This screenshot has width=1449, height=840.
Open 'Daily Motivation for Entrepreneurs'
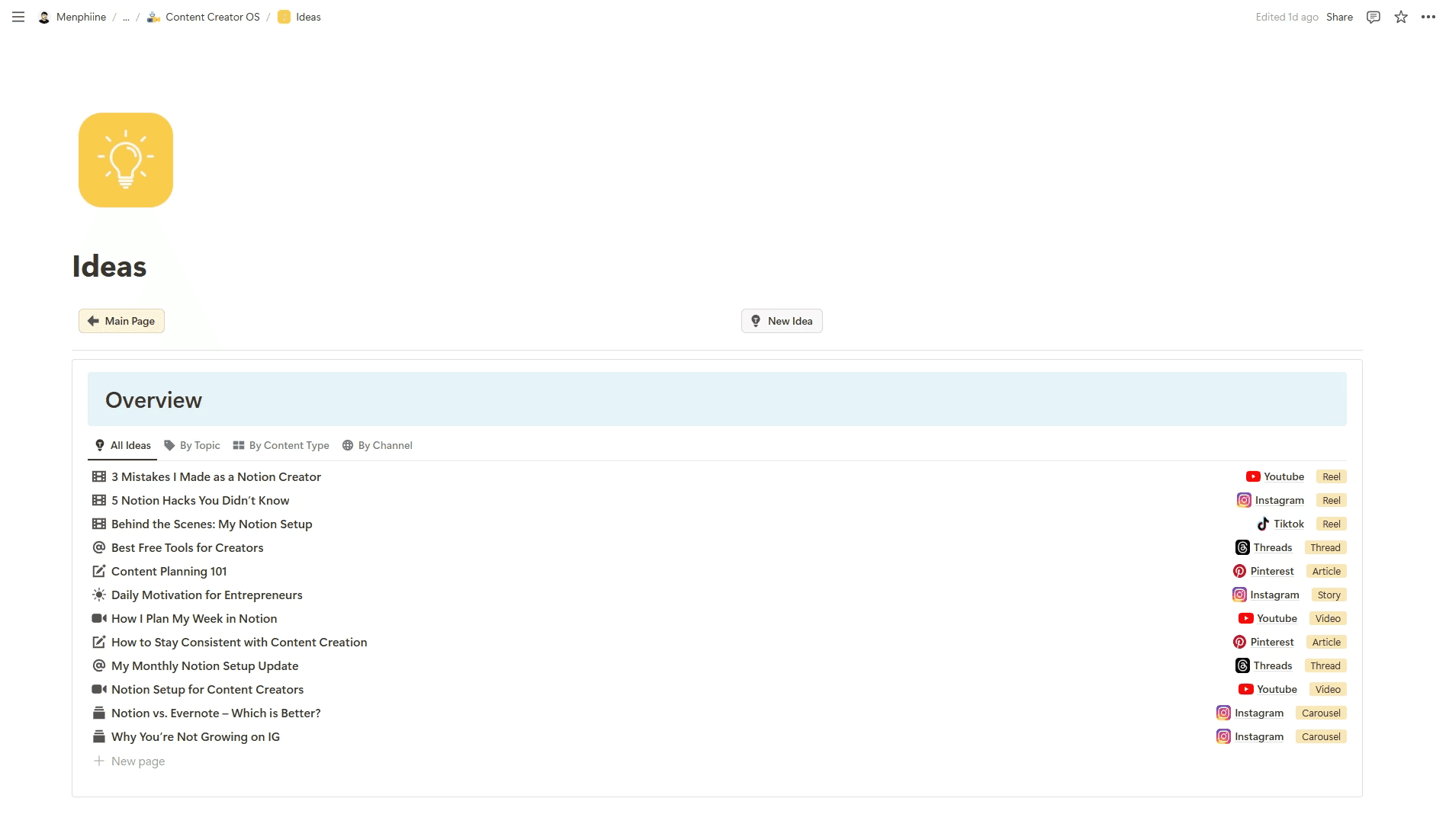pos(207,595)
